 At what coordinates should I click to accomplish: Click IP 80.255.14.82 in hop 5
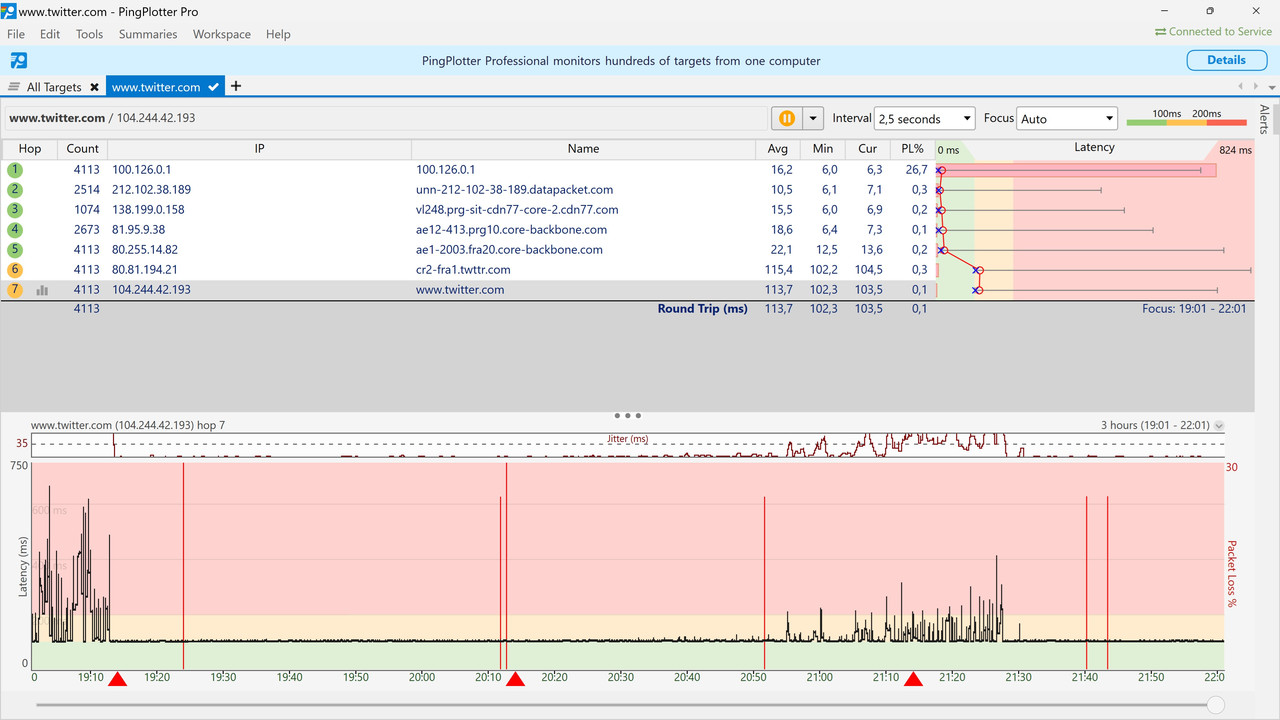pos(145,250)
